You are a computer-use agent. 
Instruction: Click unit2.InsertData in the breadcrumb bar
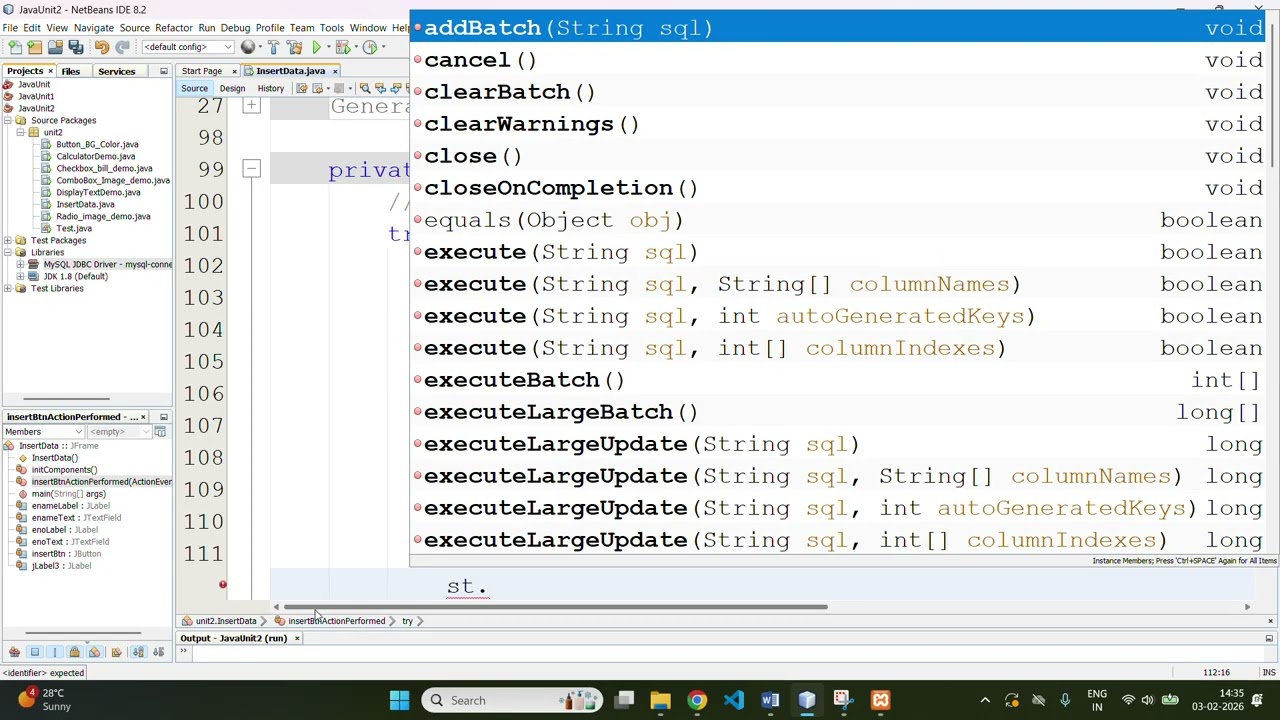(226, 621)
